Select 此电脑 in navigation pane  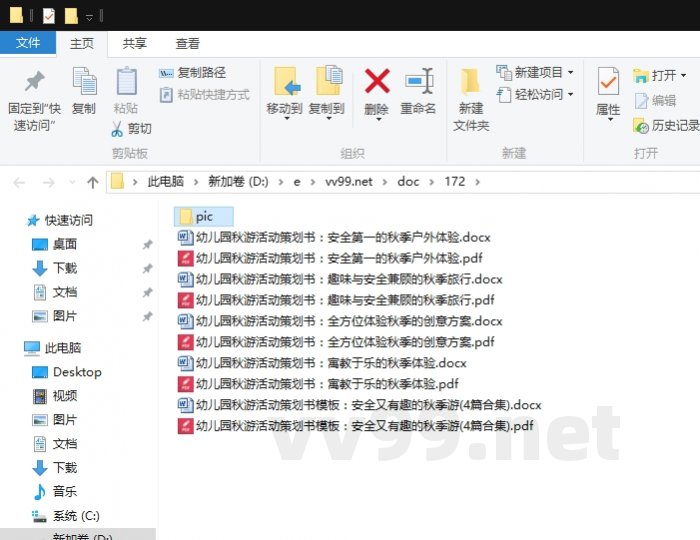53,348
